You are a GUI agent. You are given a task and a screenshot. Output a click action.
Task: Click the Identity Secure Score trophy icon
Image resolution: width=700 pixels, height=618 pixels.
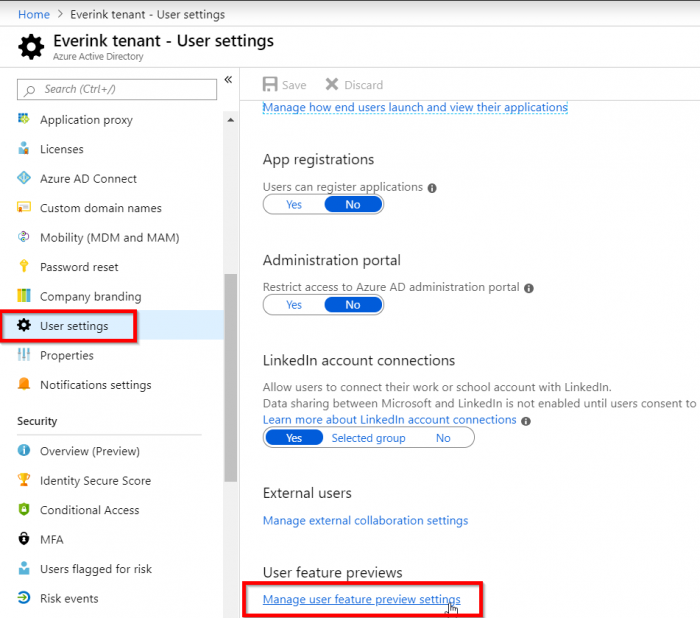point(24,480)
